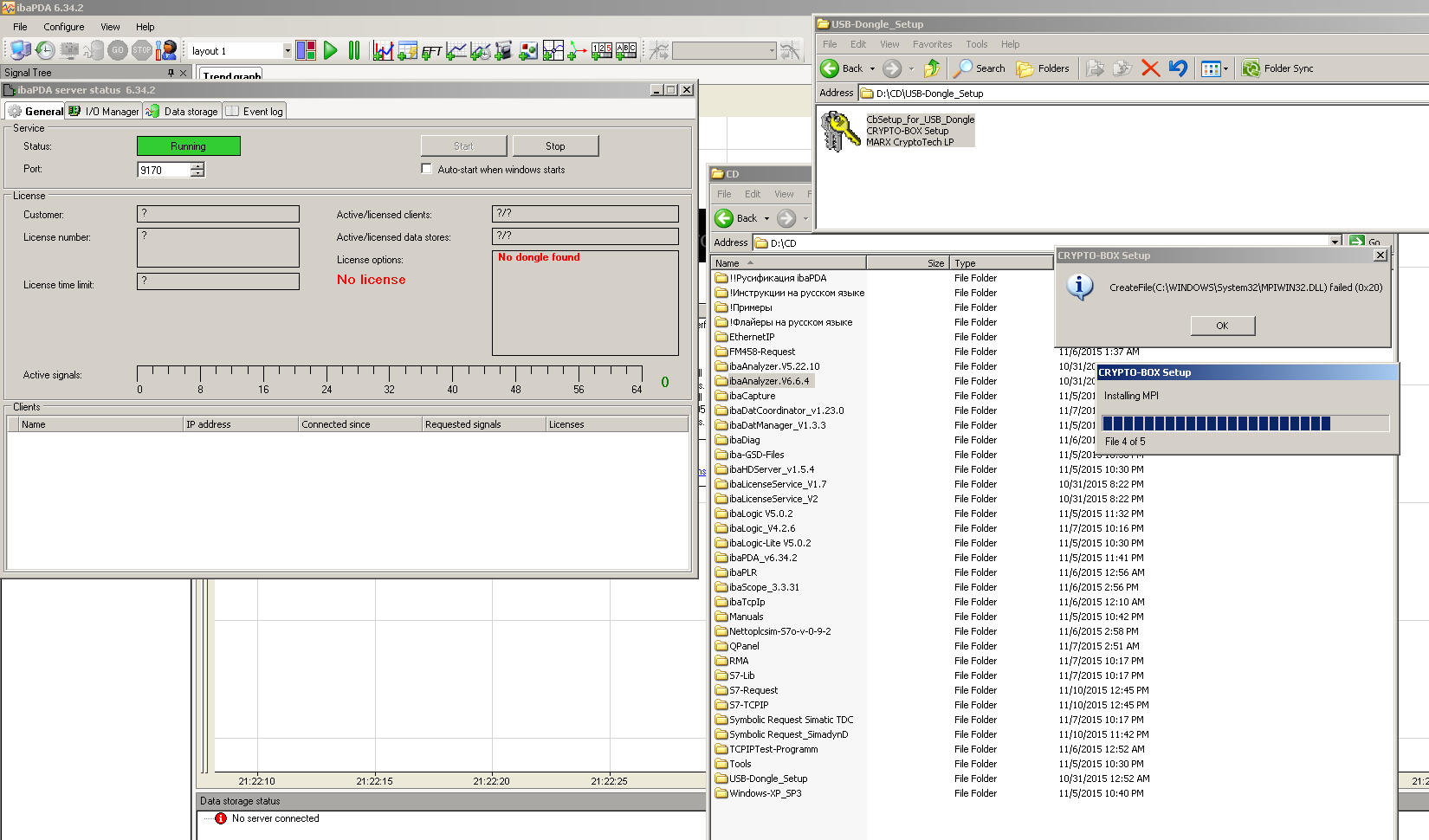
Task: Enable Auto-start when windows starts
Action: pyautogui.click(x=426, y=169)
